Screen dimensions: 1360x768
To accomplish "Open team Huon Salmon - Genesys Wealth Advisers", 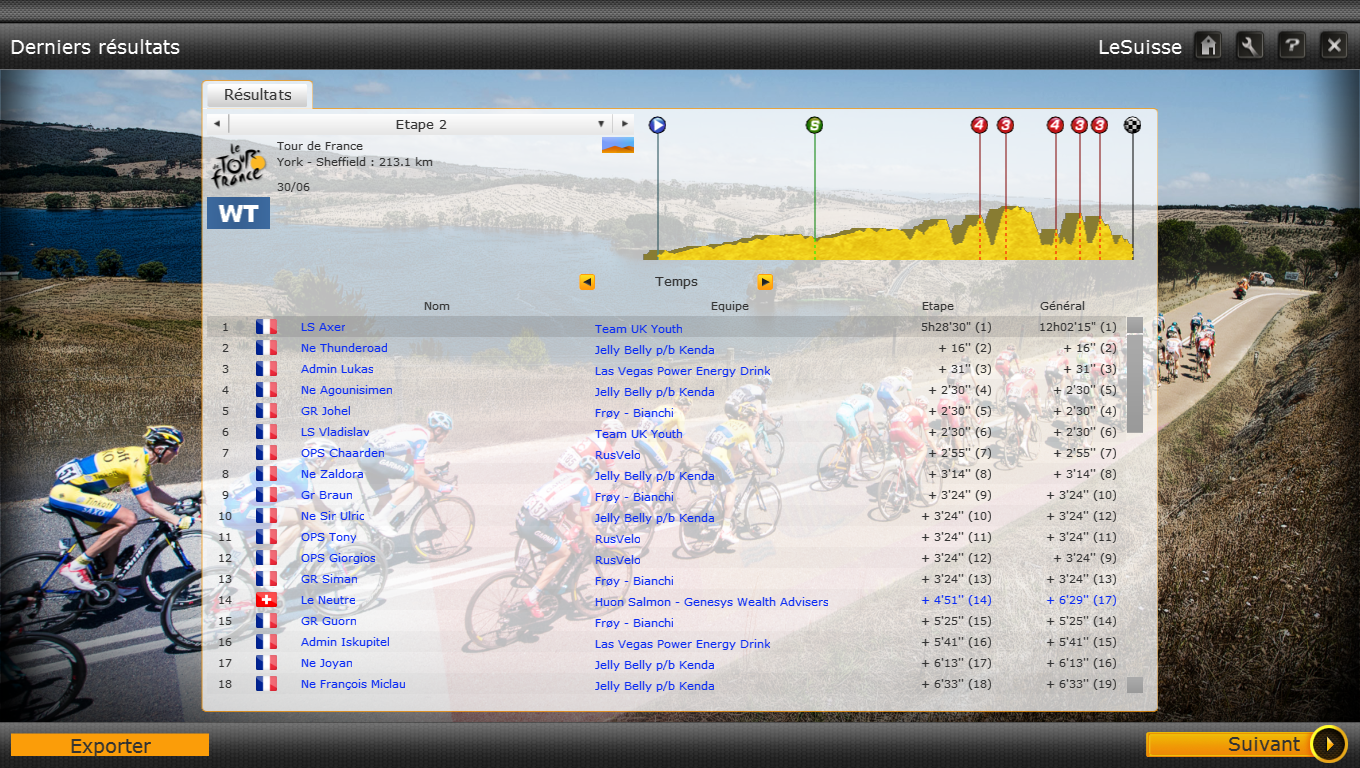I will click(x=712, y=602).
